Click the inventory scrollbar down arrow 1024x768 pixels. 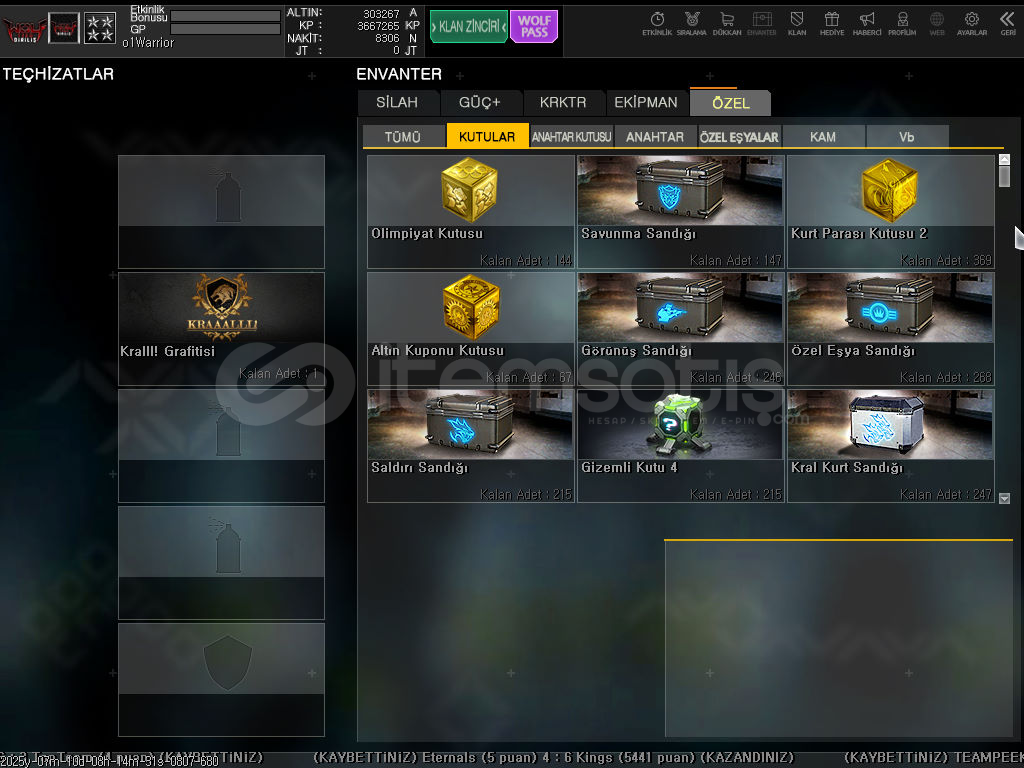point(1004,498)
